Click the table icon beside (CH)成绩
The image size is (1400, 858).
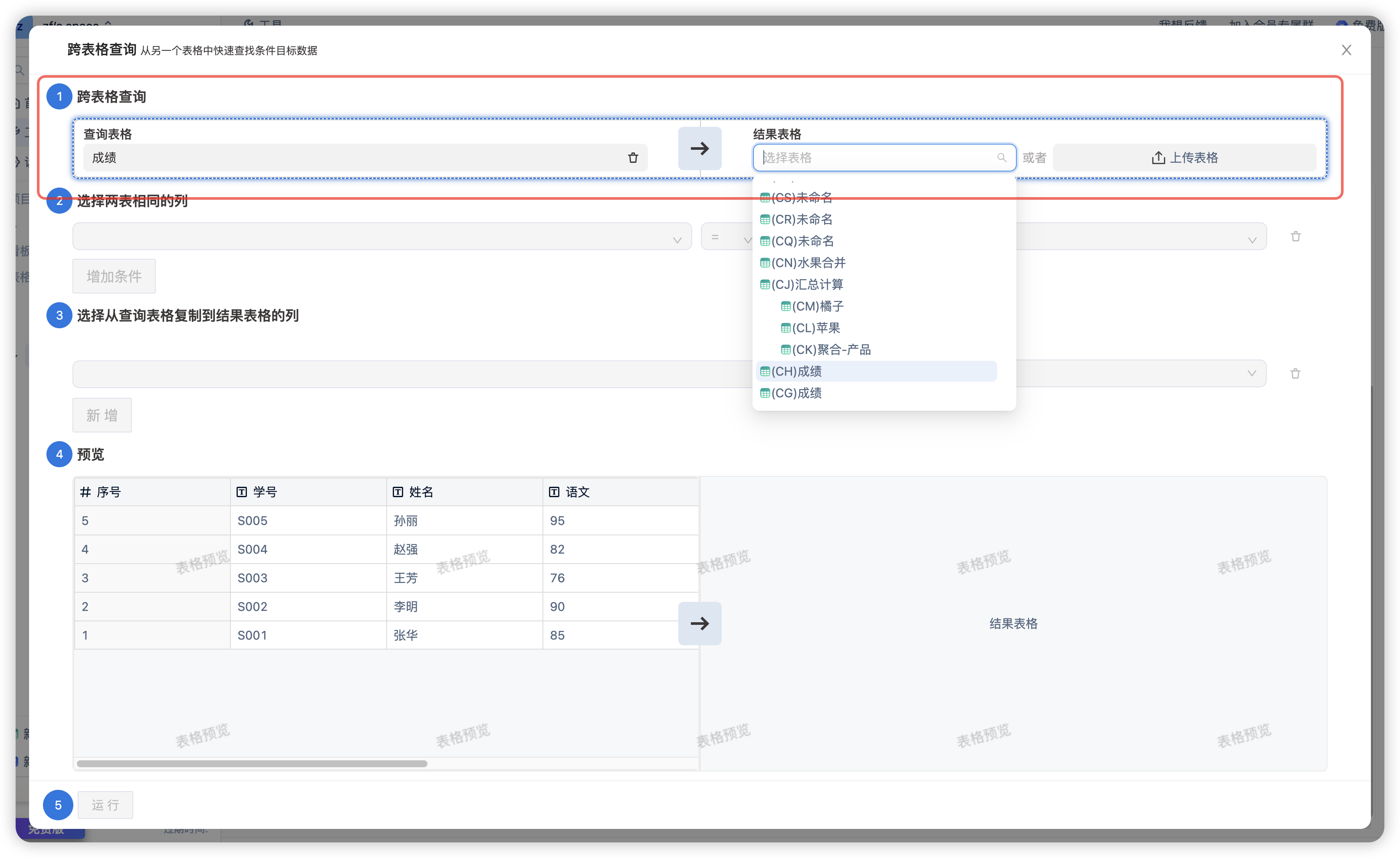[765, 371]
